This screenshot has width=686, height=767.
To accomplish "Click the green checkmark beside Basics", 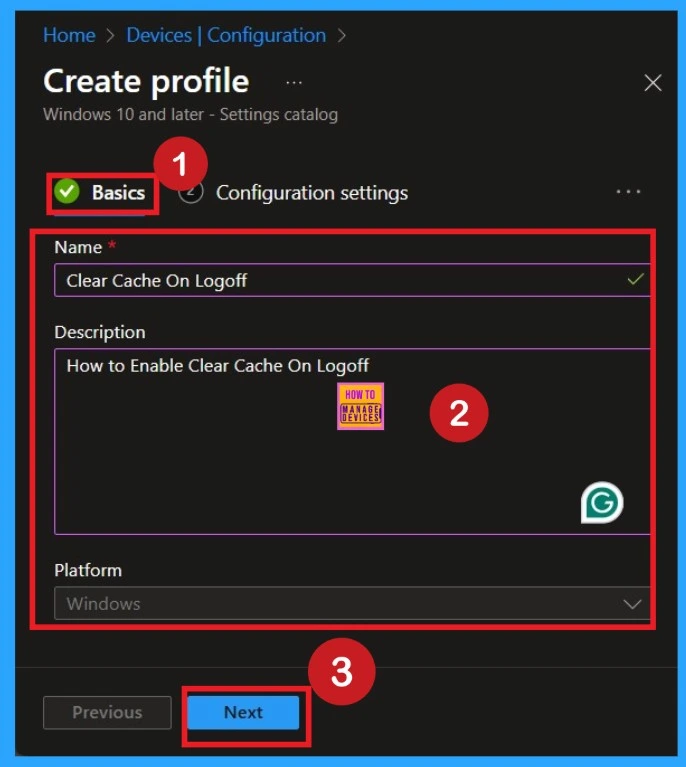I will click(67, 192).
